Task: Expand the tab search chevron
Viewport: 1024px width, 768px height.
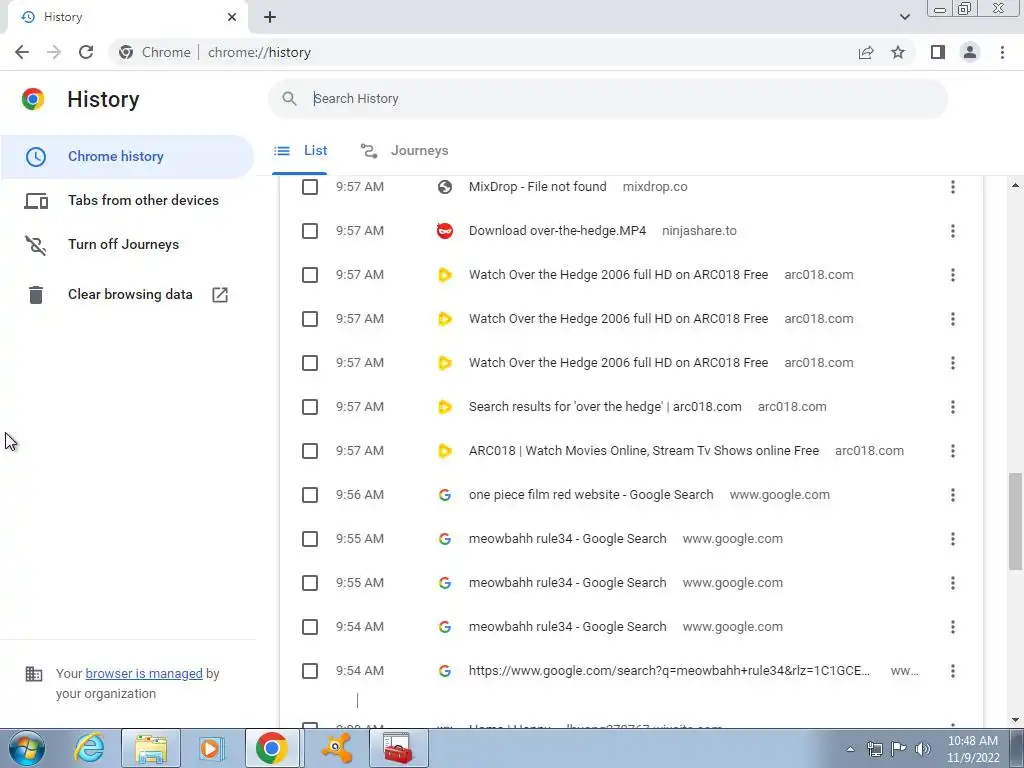Action: (x=904, y=17)
